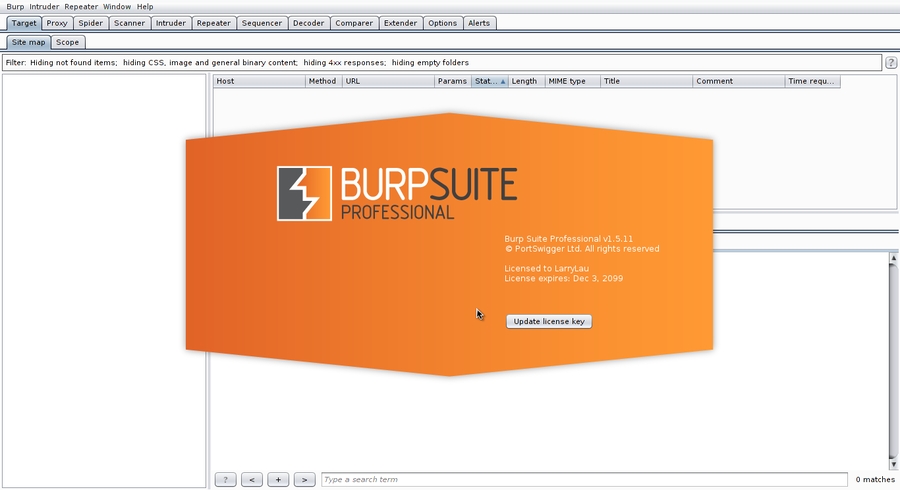Click the plus search options button
The height and width of the screenshot is (490, 900).
pos(278,480)
